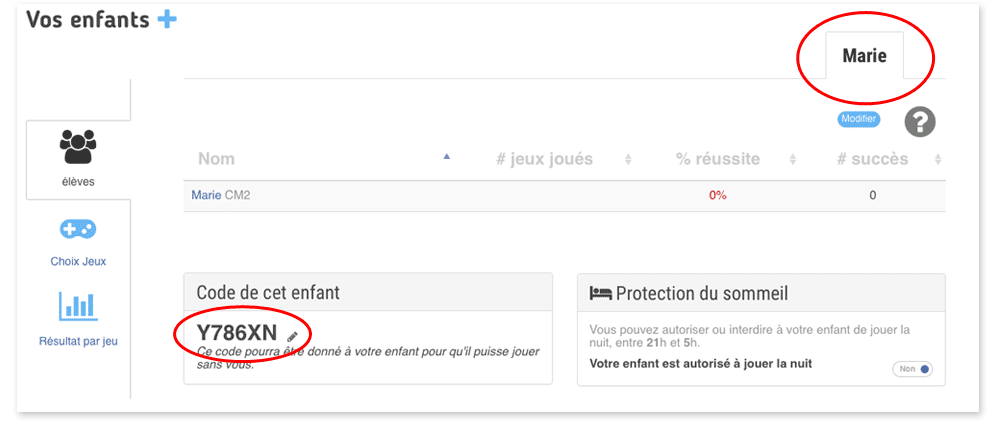
Task: Open Choix Jeux gamepad icon
Action: pyautogui.click(x=78, y=229)
